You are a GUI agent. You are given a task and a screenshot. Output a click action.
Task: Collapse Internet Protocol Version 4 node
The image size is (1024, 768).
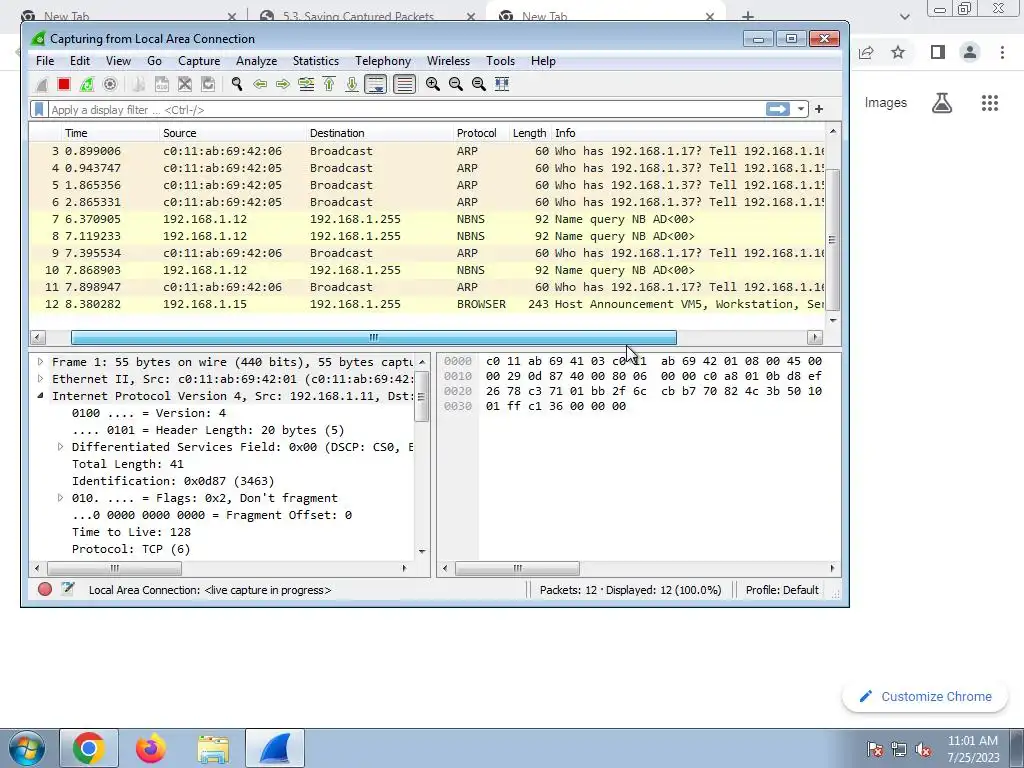click(40, 395)
